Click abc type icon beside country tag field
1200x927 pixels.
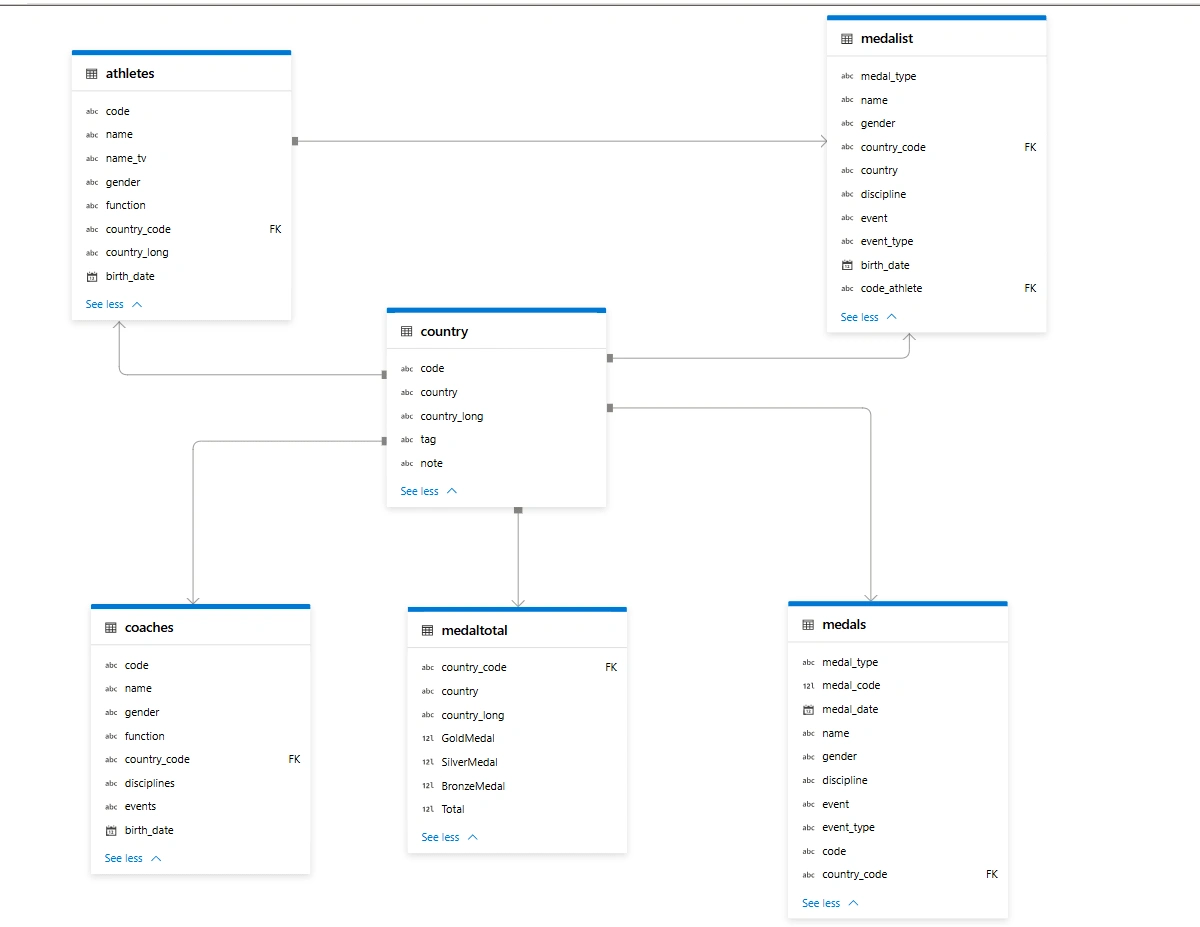(407, 440)
